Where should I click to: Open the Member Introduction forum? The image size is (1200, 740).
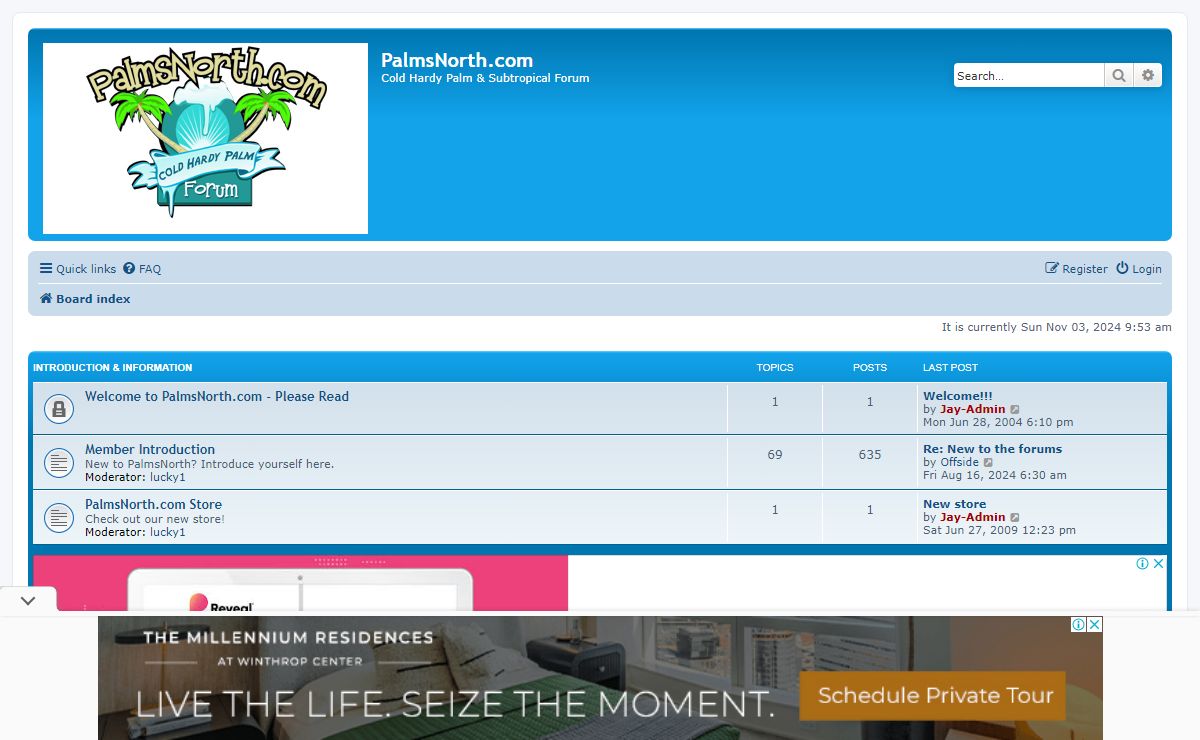tap(150, 449)
